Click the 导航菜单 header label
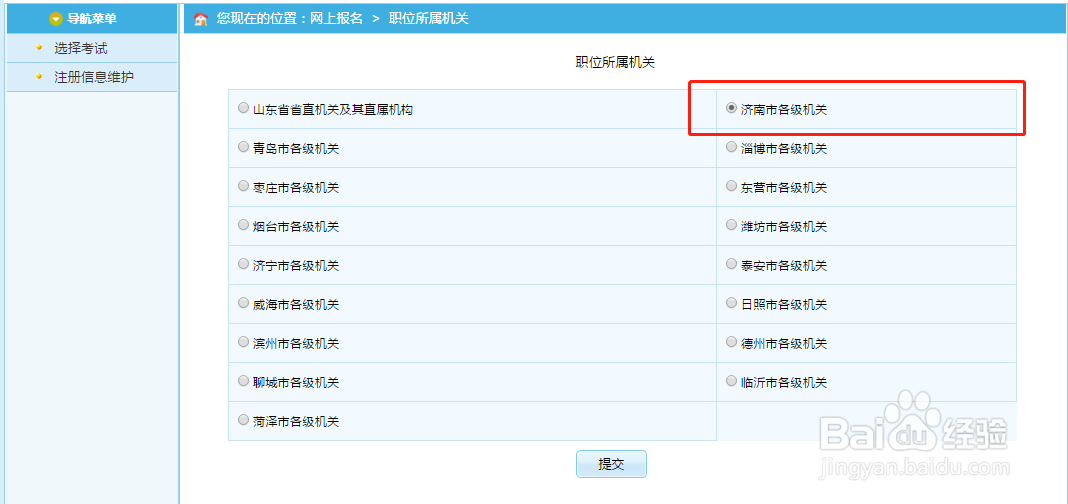 point(91,19)
